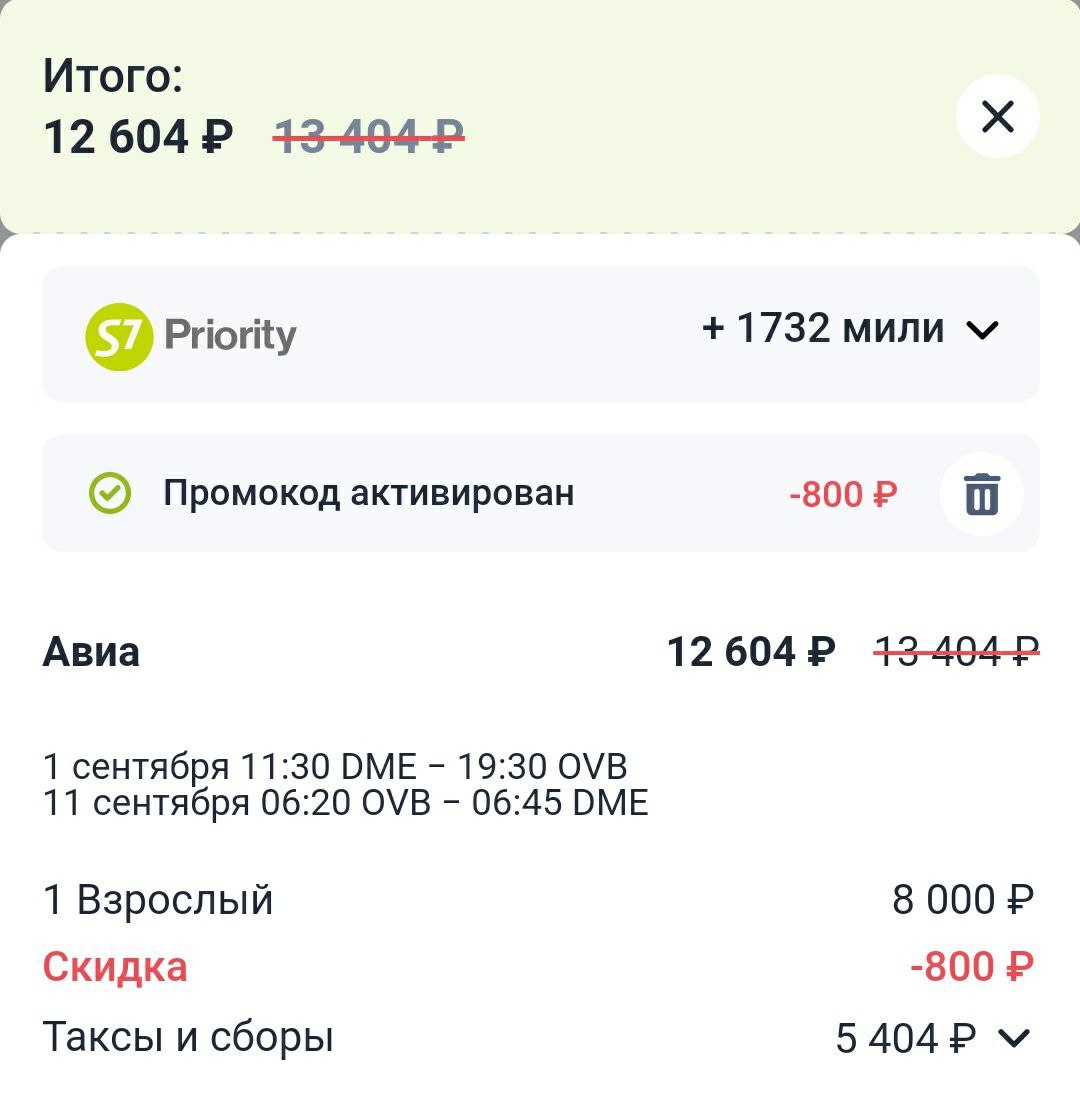
Task: Click the crossed-out 13 404 ₽ in header
Action: 368,136
